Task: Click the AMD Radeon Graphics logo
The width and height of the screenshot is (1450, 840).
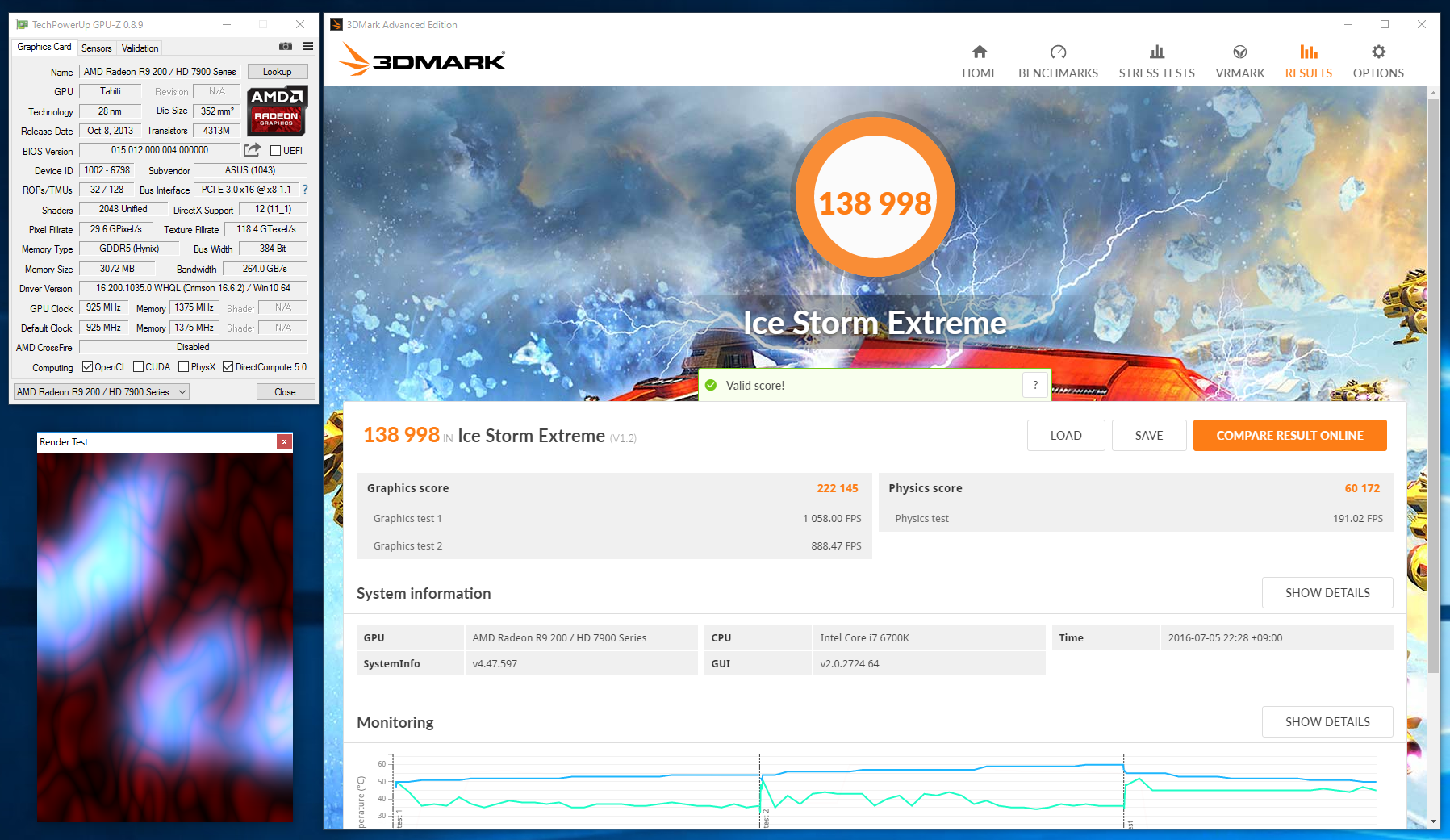Action: click(x=277, y=110)
